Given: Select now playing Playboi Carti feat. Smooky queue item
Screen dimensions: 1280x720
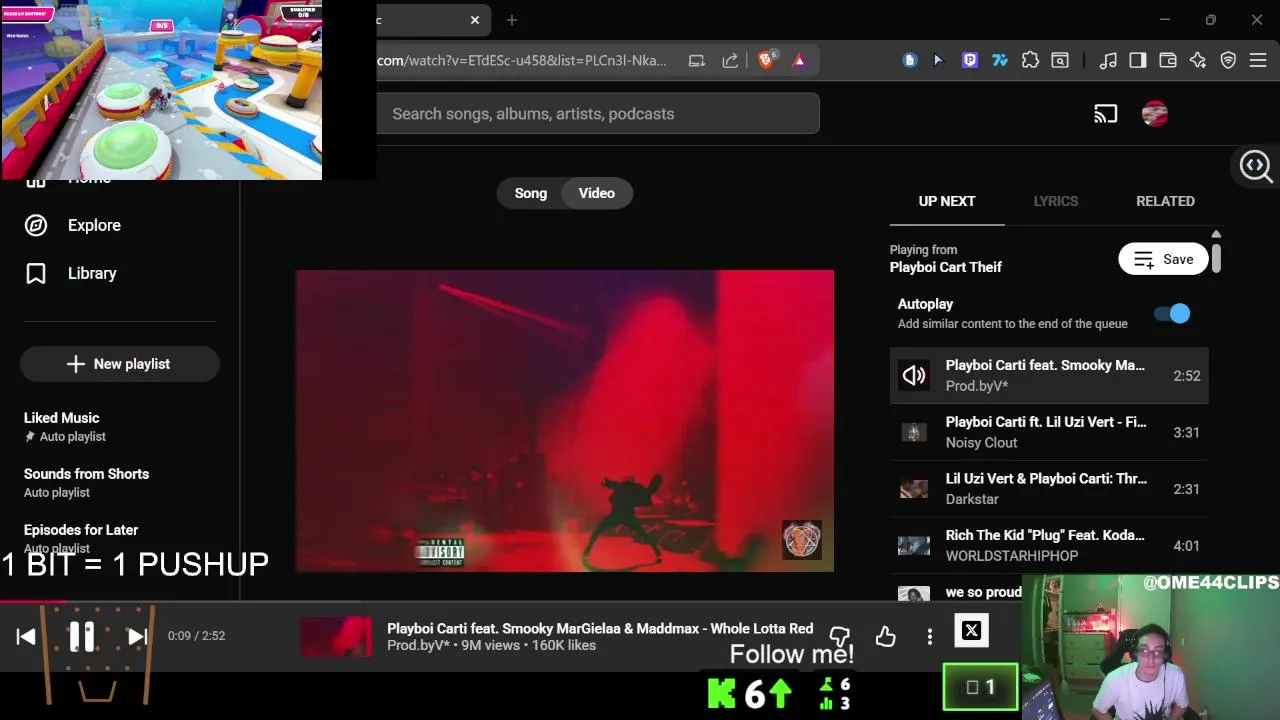Looking at the screenshot, I should pos(1049,375).
